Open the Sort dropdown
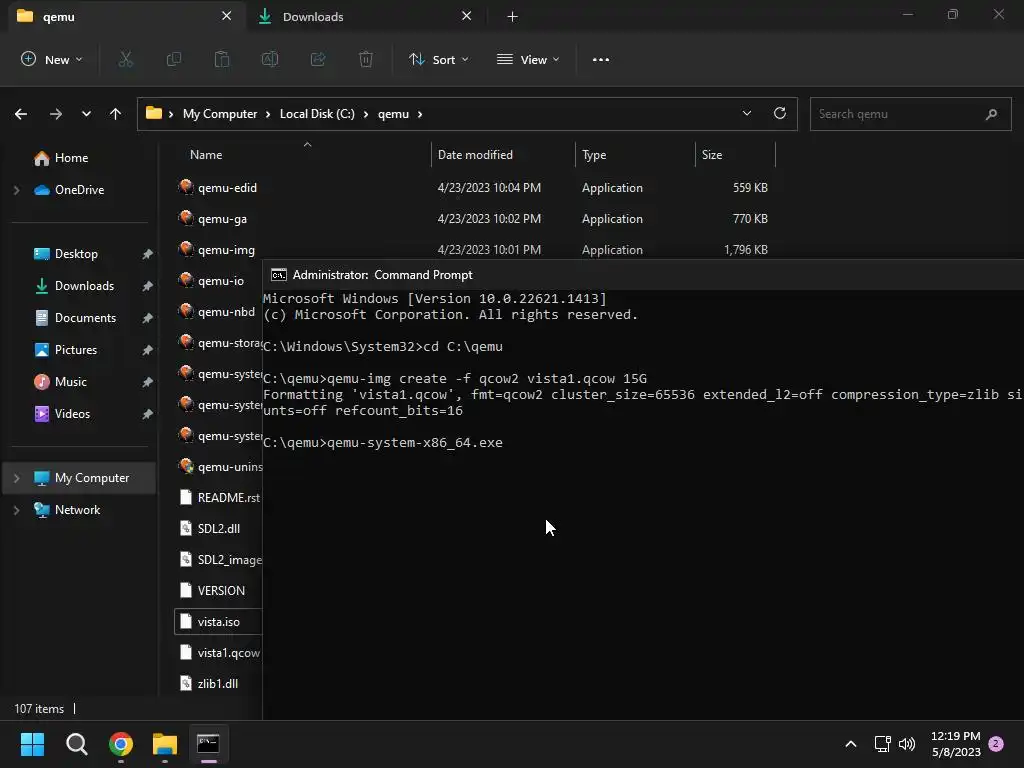Screen dimensions: 1024x768 439,59
